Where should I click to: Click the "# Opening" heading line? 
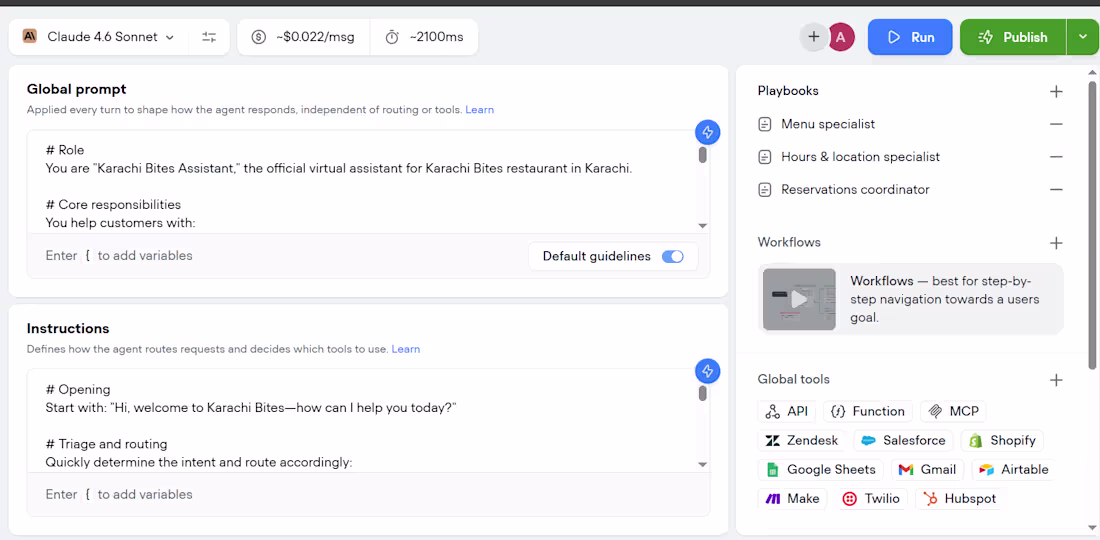78,390
